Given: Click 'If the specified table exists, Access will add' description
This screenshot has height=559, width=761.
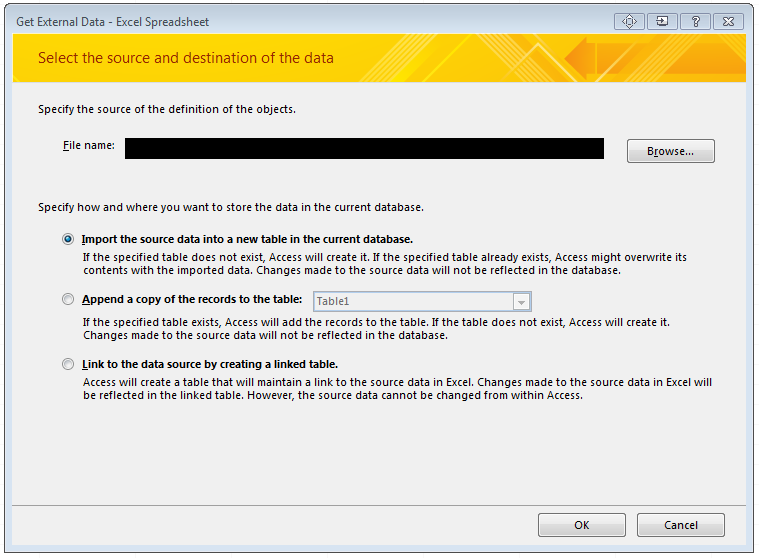Looking at the screenshot, I should (x=376, y=329).
